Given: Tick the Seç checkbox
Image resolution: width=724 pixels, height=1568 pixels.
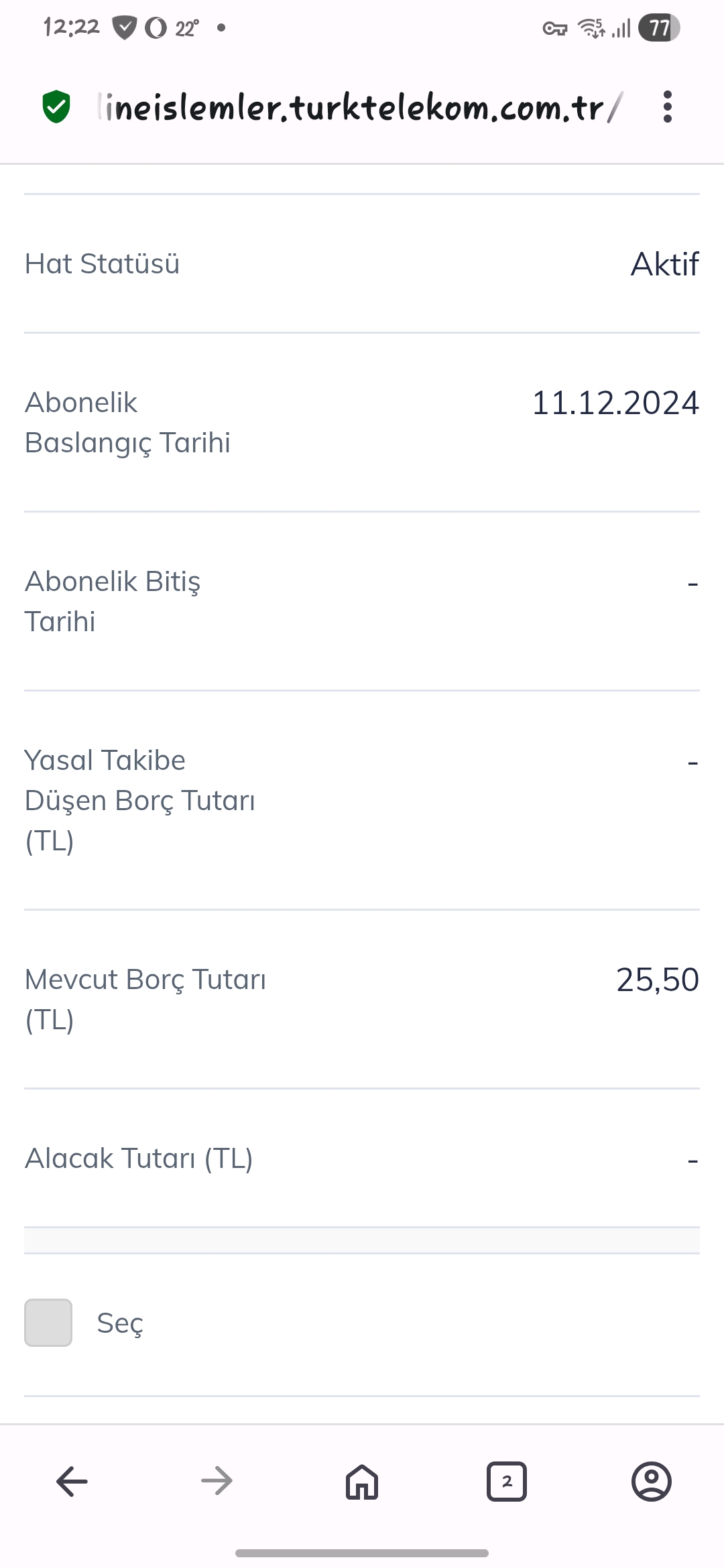Looking at the screenshot, I should pyautogui.click(x=48, y=1323).
